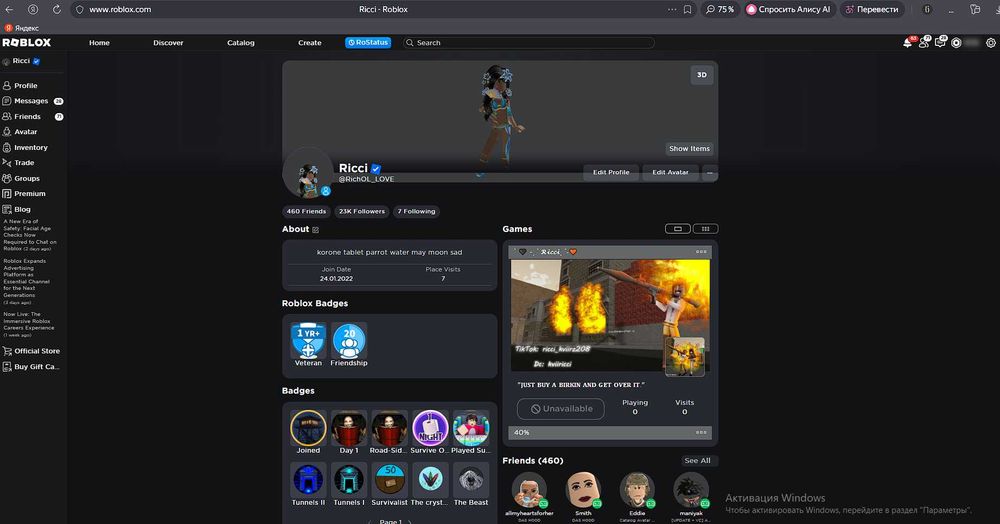Image resolution: width=1000 pixels, height=524 pixels.
Task: Click the RoStatus extension button
Action: [368, 43]
